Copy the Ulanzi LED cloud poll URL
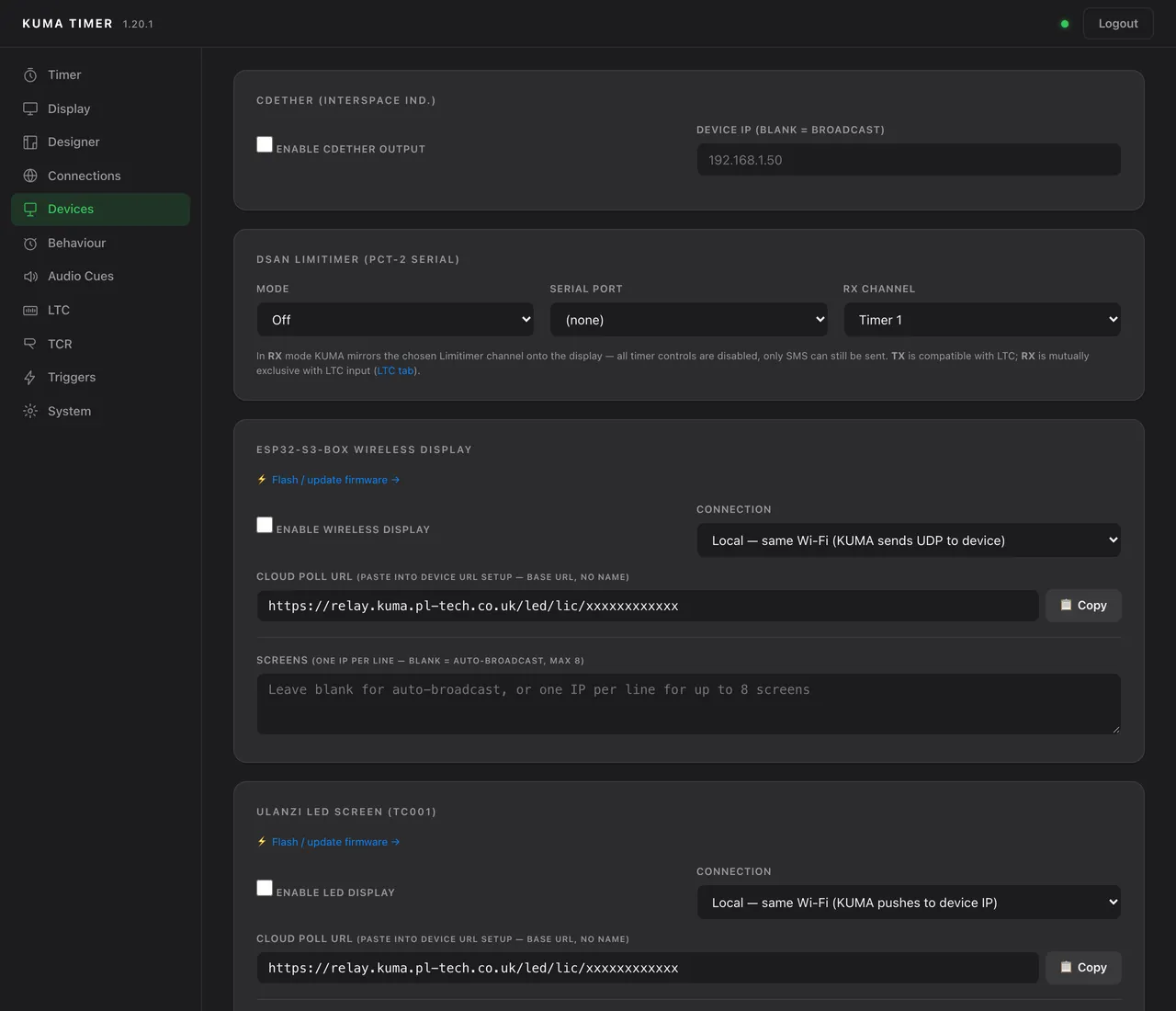 (1083, 968)
